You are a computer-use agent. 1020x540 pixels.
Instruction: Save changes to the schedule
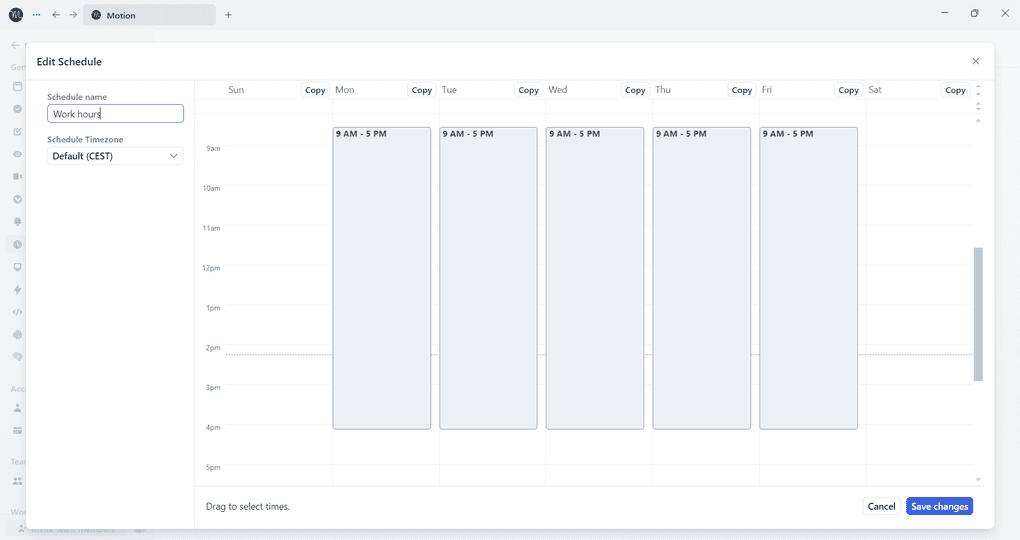(939, 506)
